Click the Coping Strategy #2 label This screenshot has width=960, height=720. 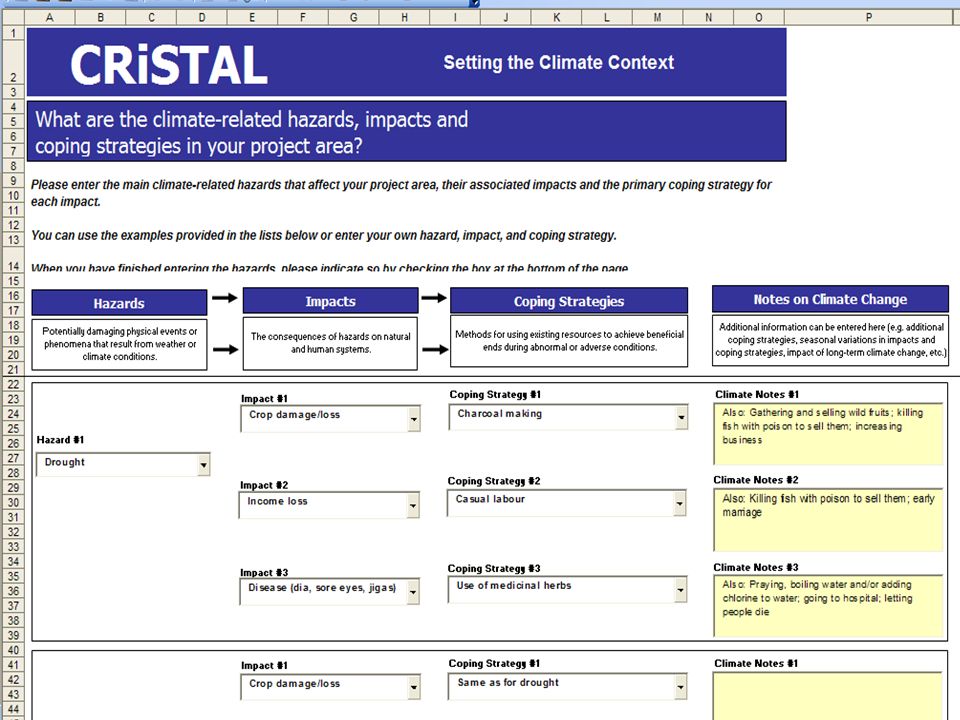pyautogui.click(x=494, y=481)
